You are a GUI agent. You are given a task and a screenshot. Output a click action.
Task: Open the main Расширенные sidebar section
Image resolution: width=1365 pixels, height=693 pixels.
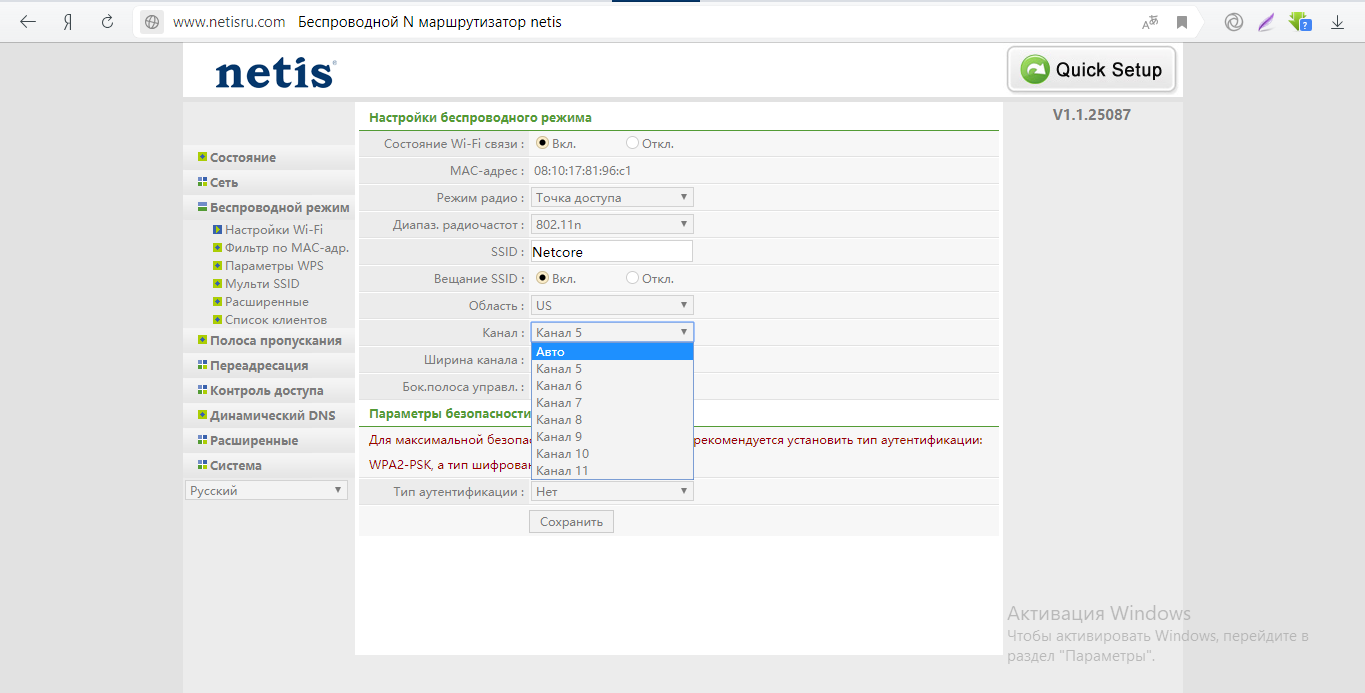click(254, 441)
